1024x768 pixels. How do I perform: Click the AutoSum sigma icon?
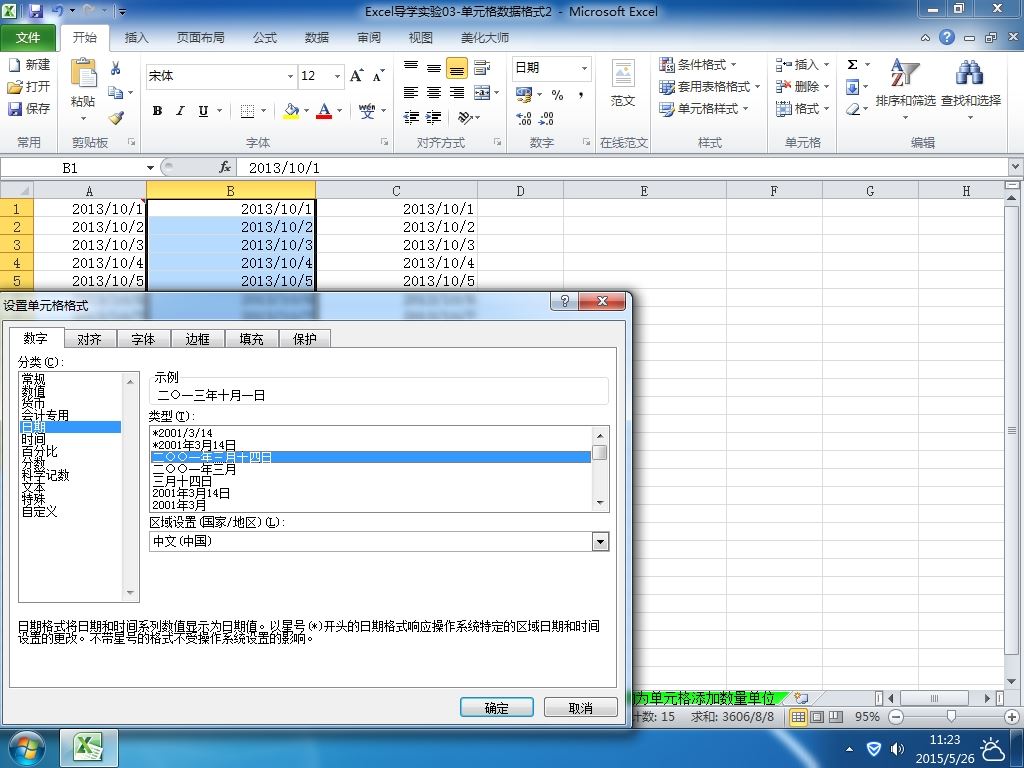[852, 65]
